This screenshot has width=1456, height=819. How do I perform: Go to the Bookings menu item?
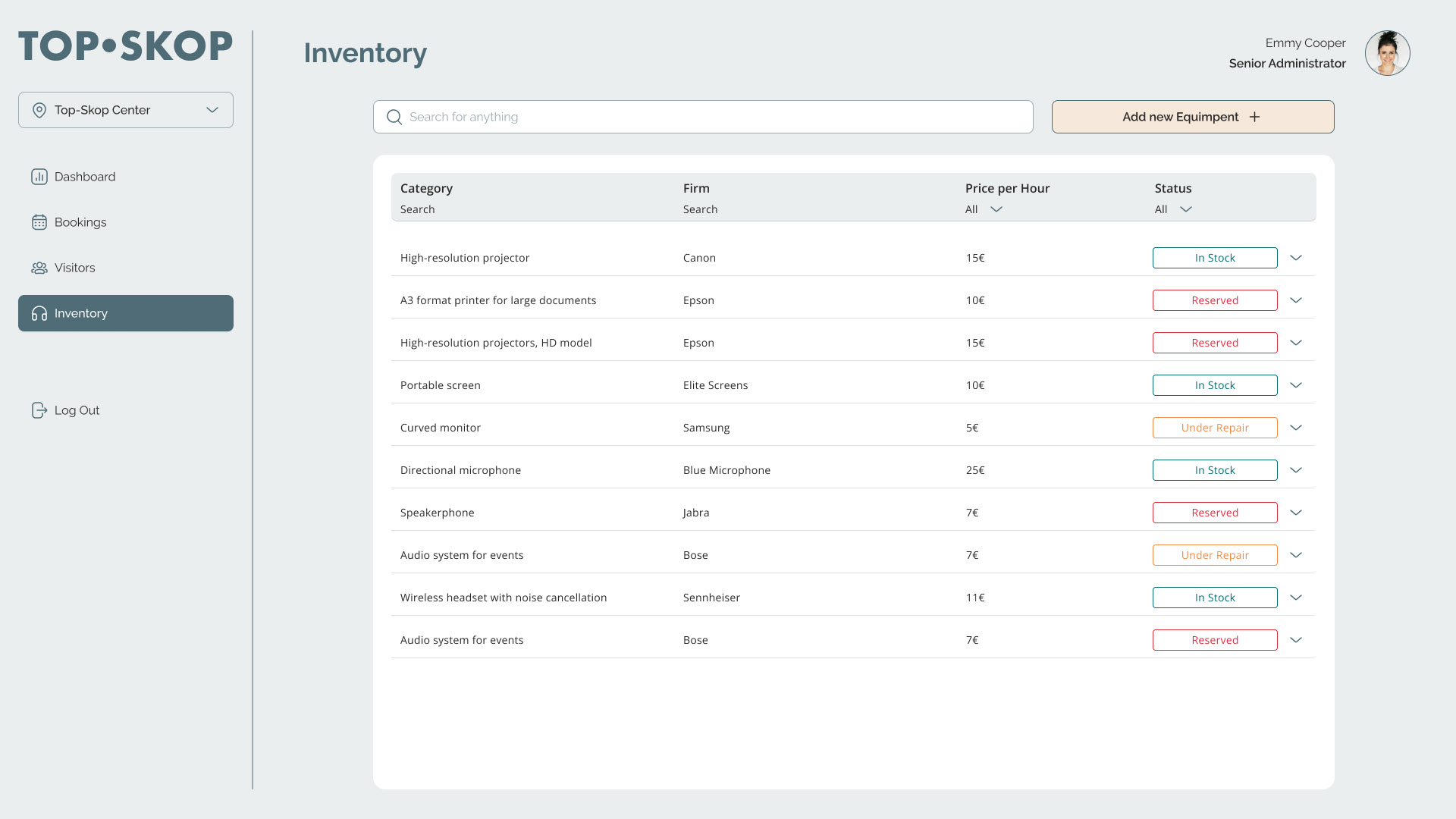[80, 222]
